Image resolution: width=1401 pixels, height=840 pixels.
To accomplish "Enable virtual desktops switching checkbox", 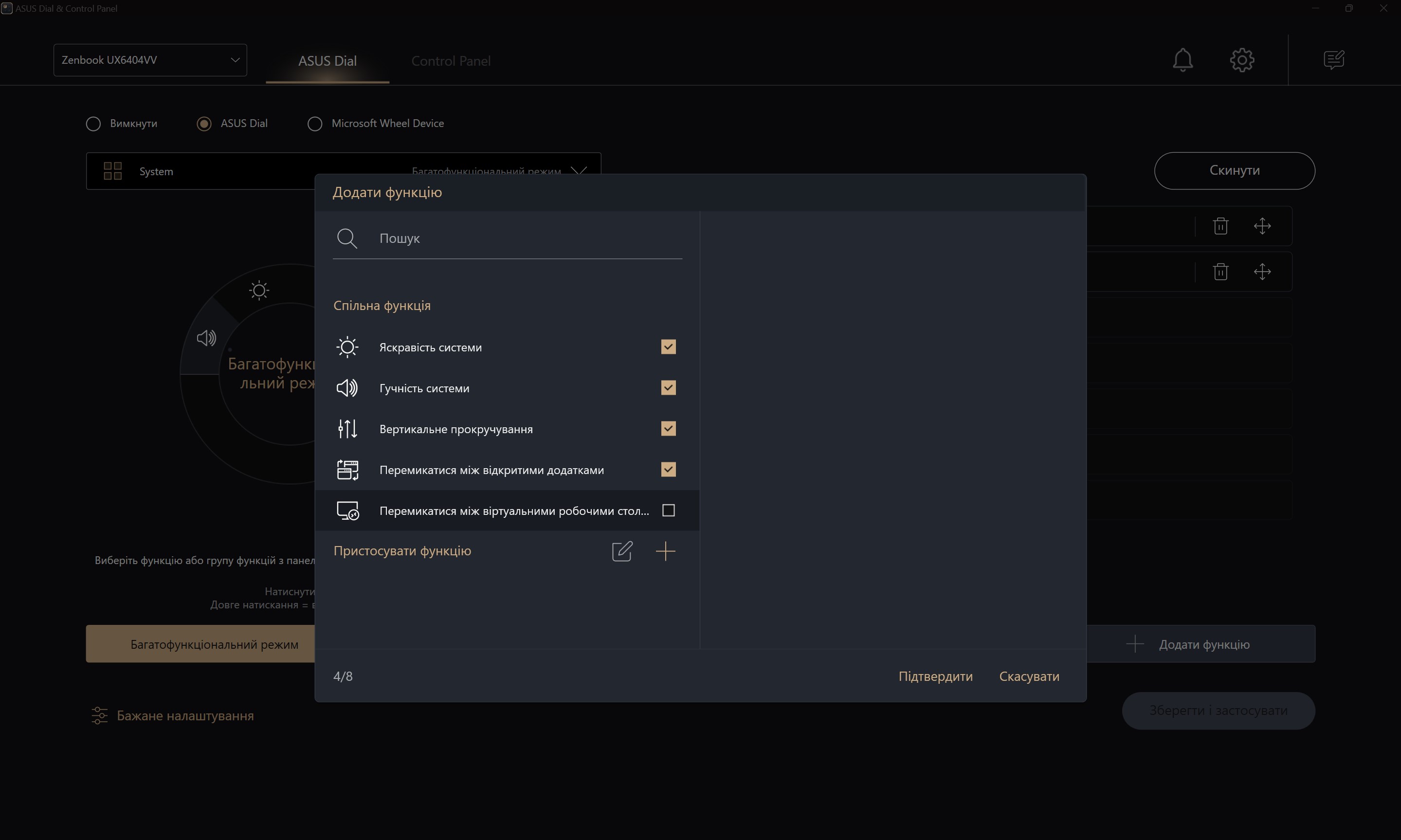I will click(668, 511).
